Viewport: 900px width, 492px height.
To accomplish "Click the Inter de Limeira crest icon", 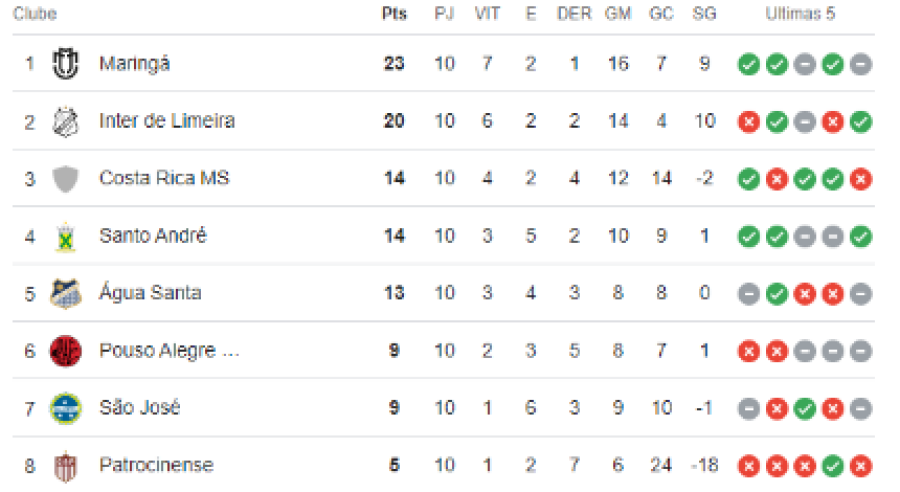I will click(66, 121).
